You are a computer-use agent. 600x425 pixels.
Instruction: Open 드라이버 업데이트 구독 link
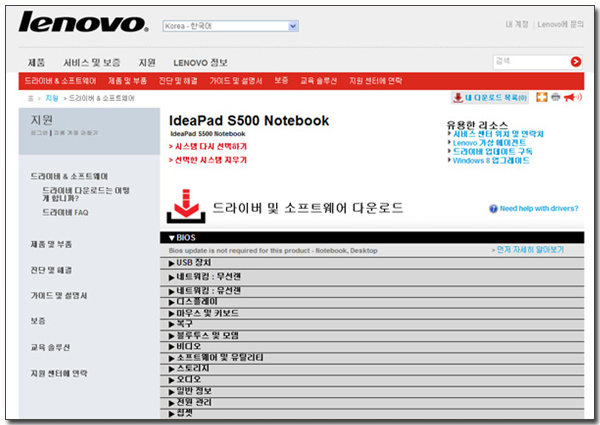click(x=492, y=151)
